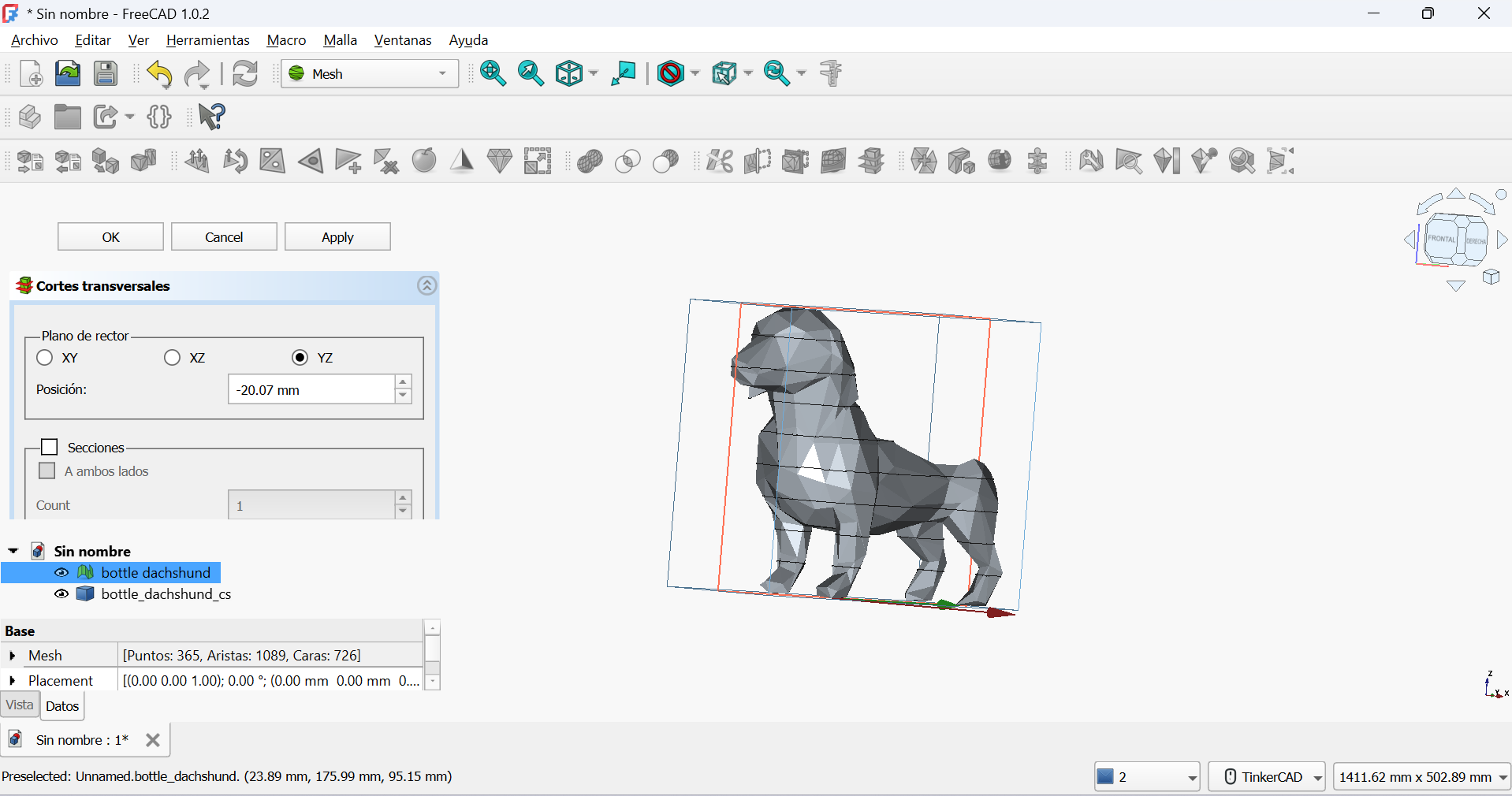Image resolution: width=1512 pixels, height=796 pixels.
Task: Click the mesh difference icon
Action: (665, 161)
